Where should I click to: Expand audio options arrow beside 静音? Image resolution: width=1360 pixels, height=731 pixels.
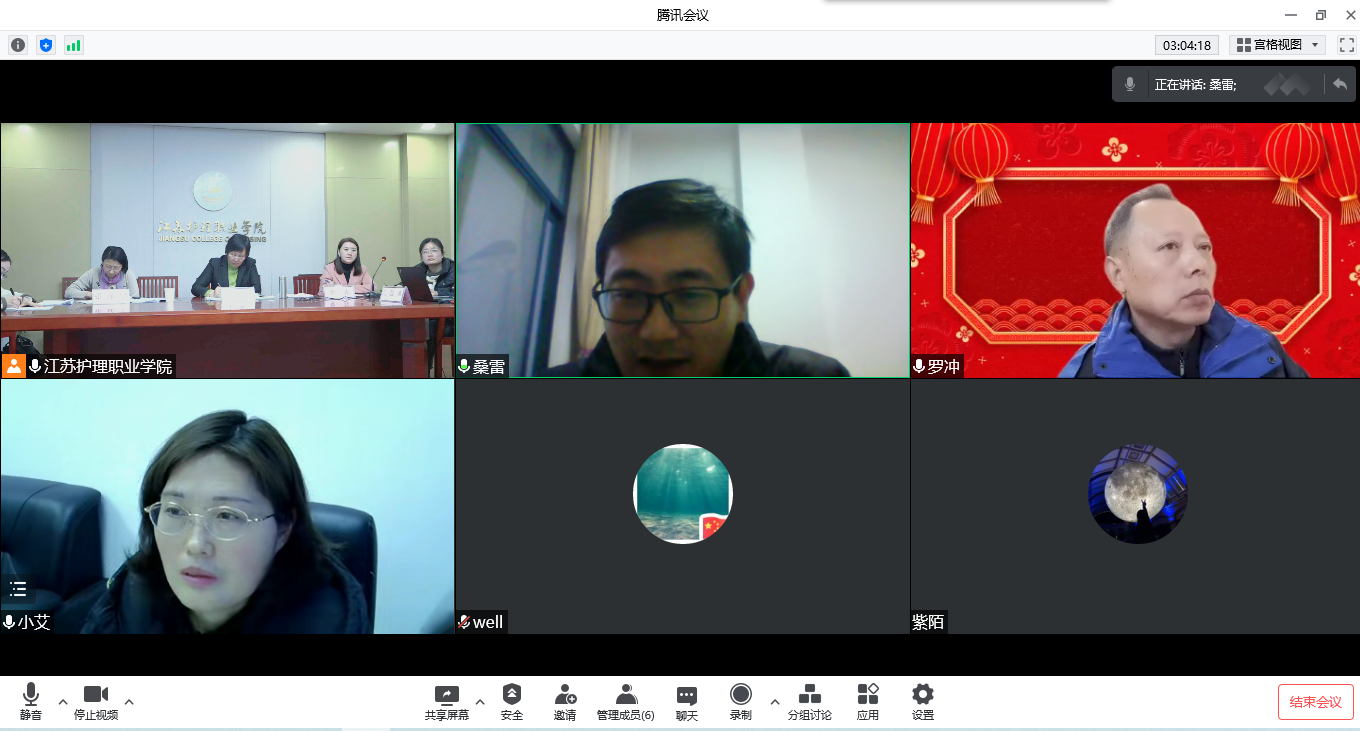[63, 702]
